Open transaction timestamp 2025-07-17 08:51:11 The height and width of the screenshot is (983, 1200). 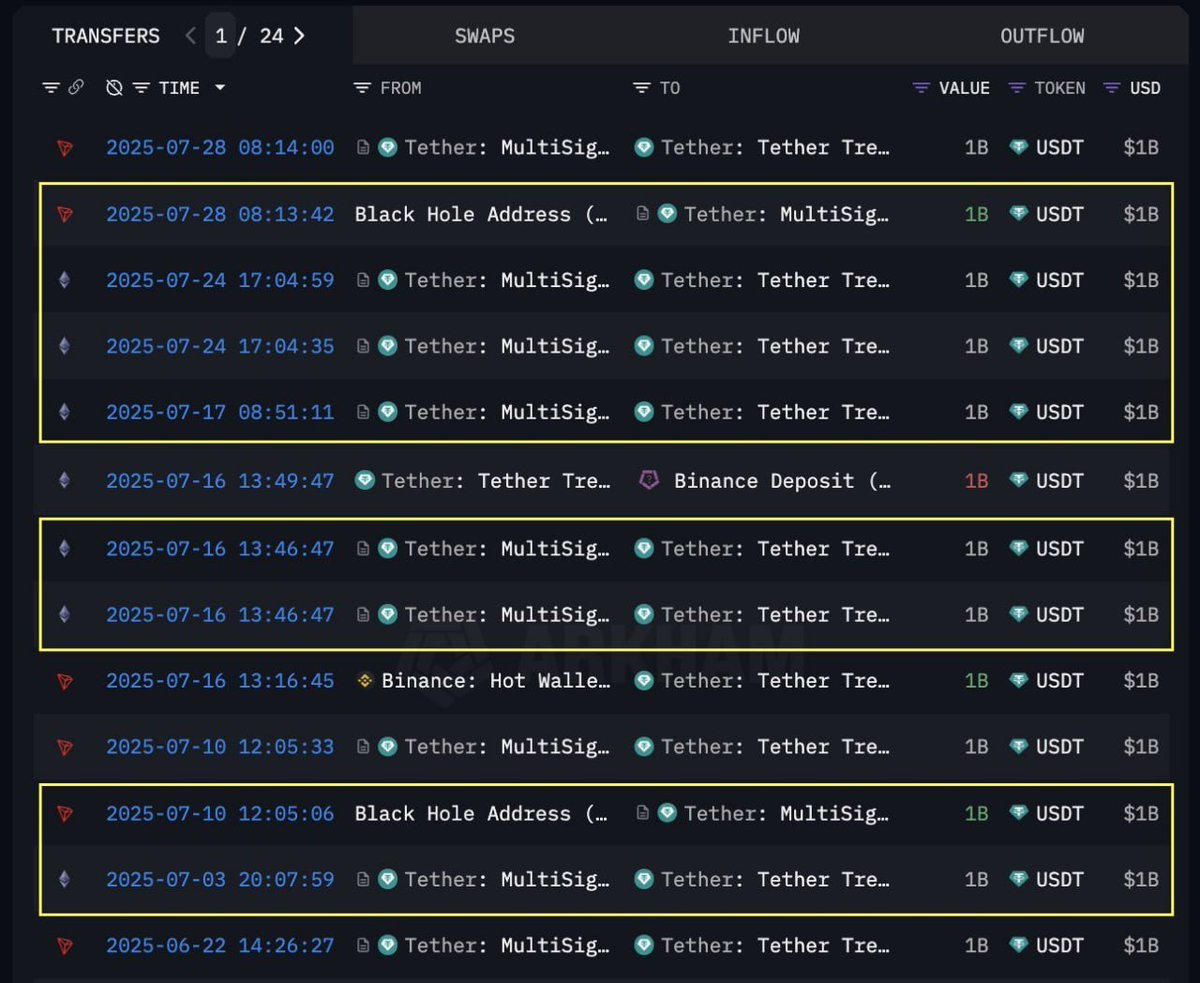click(x=220, y=412)
